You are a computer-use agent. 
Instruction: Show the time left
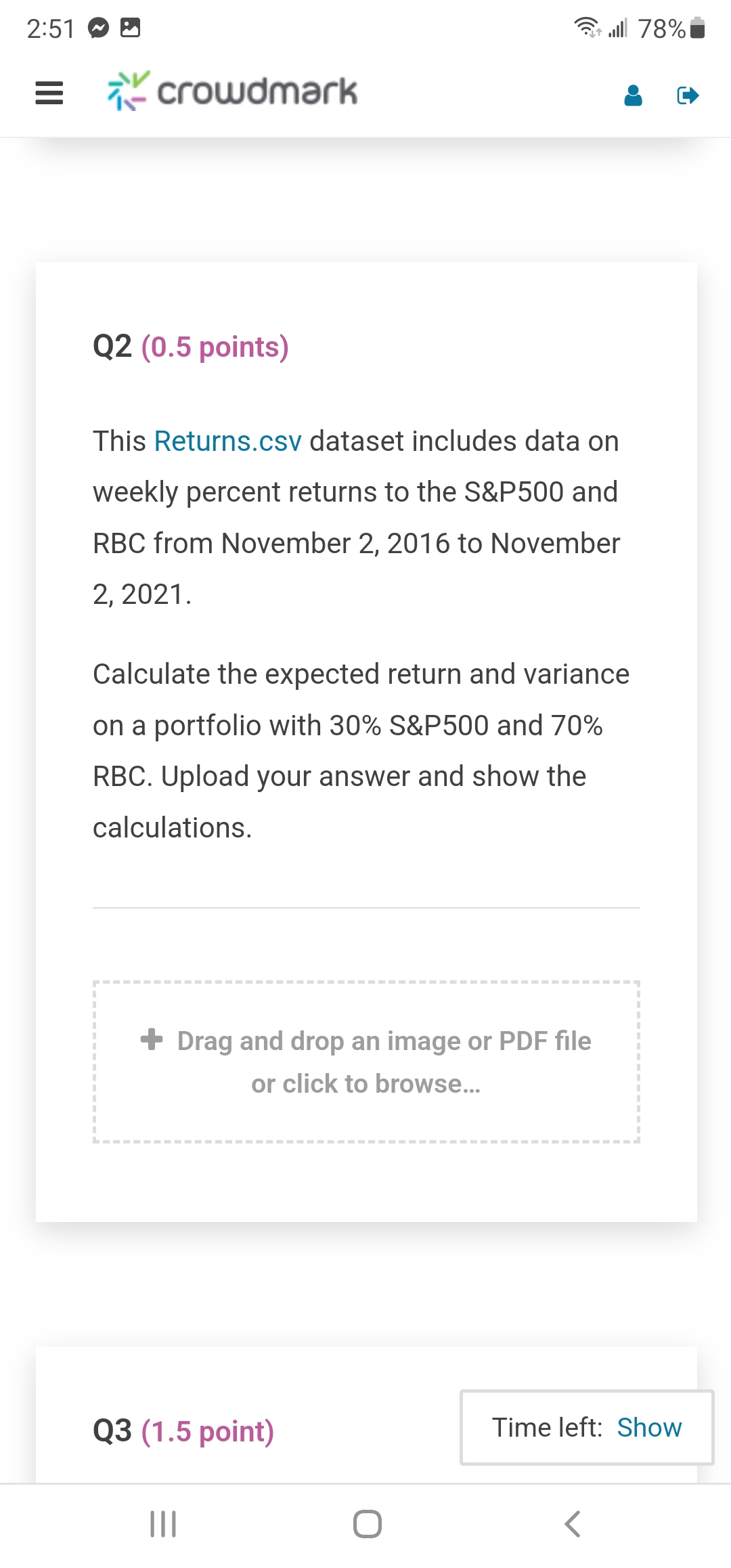tap(648, 1427)
